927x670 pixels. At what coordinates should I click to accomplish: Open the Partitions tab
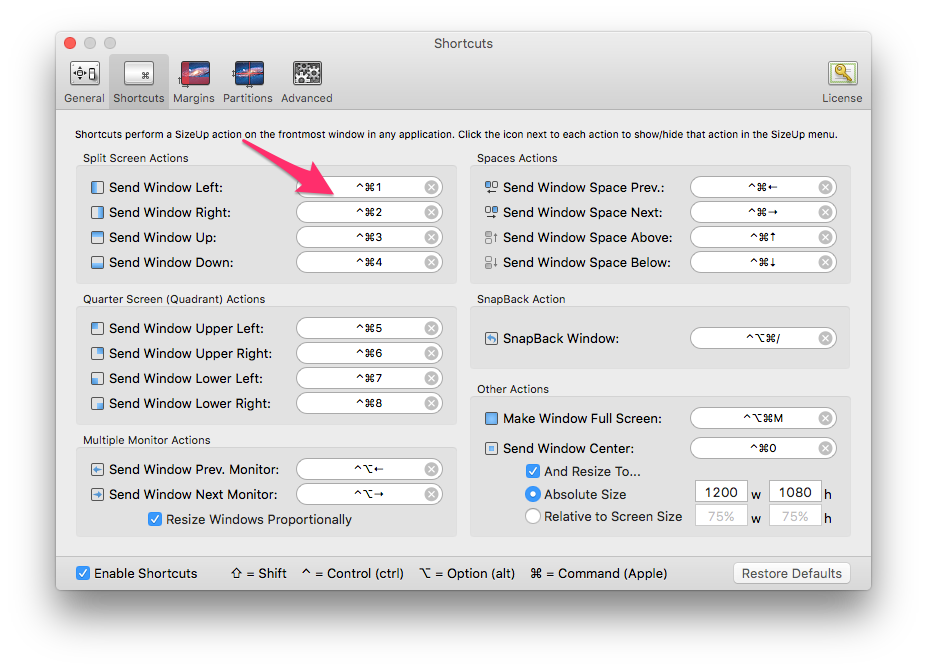click(248, 82)
